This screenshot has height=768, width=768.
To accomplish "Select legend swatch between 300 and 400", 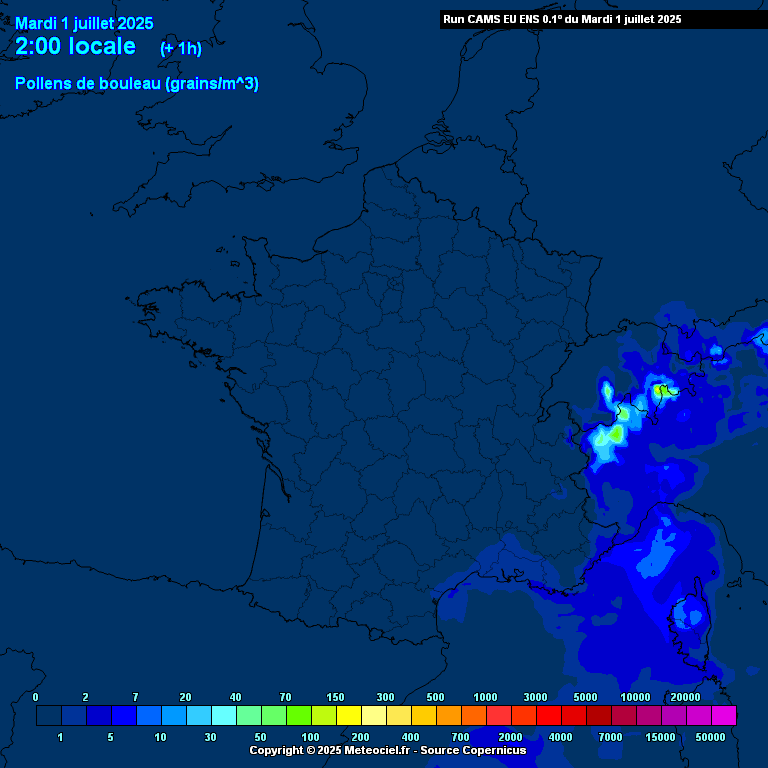I will click(x=399, y=715).
